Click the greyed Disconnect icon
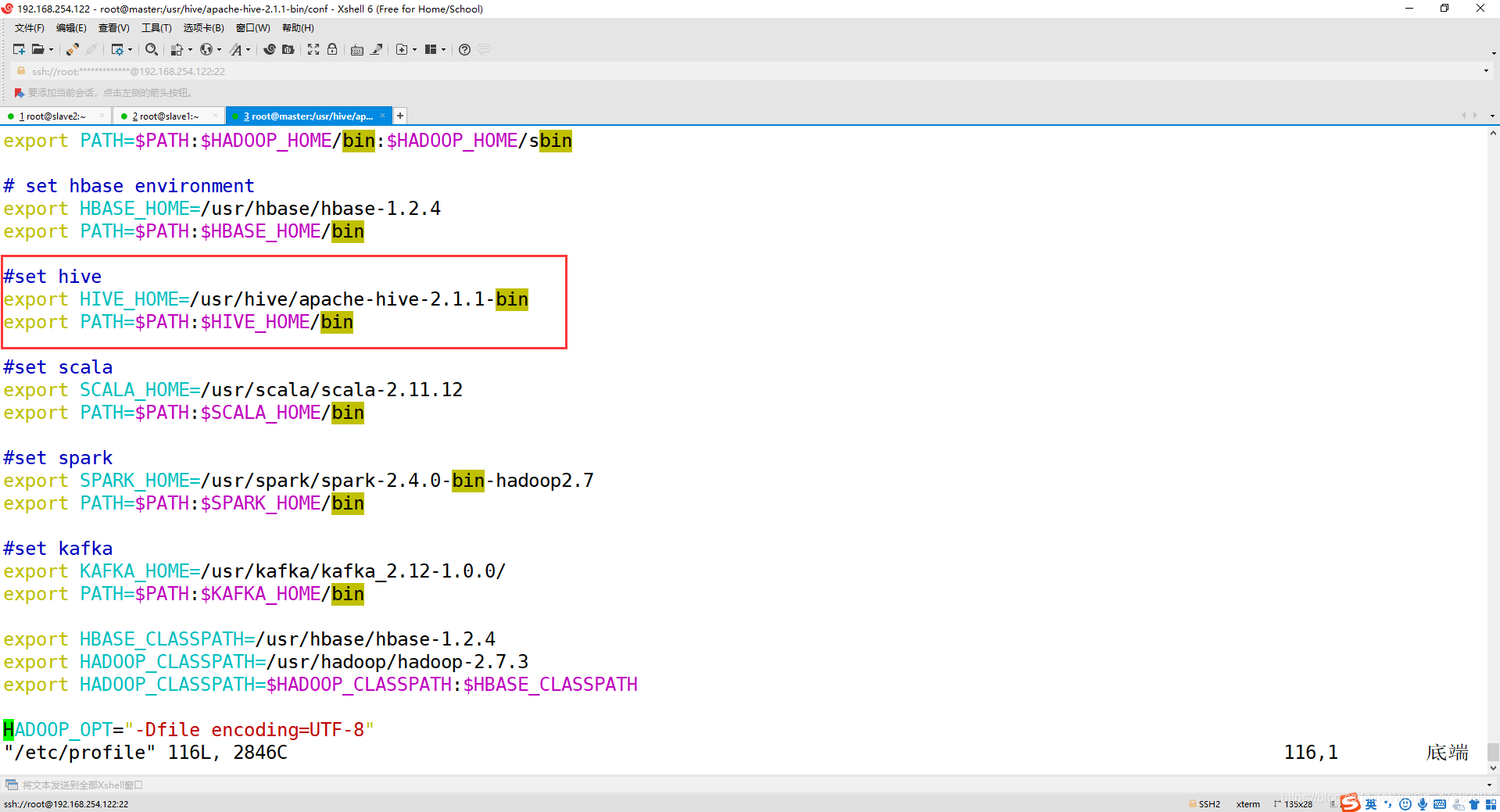The width and height of the screenshot is (1500, 812). click(x=91, y=49)
